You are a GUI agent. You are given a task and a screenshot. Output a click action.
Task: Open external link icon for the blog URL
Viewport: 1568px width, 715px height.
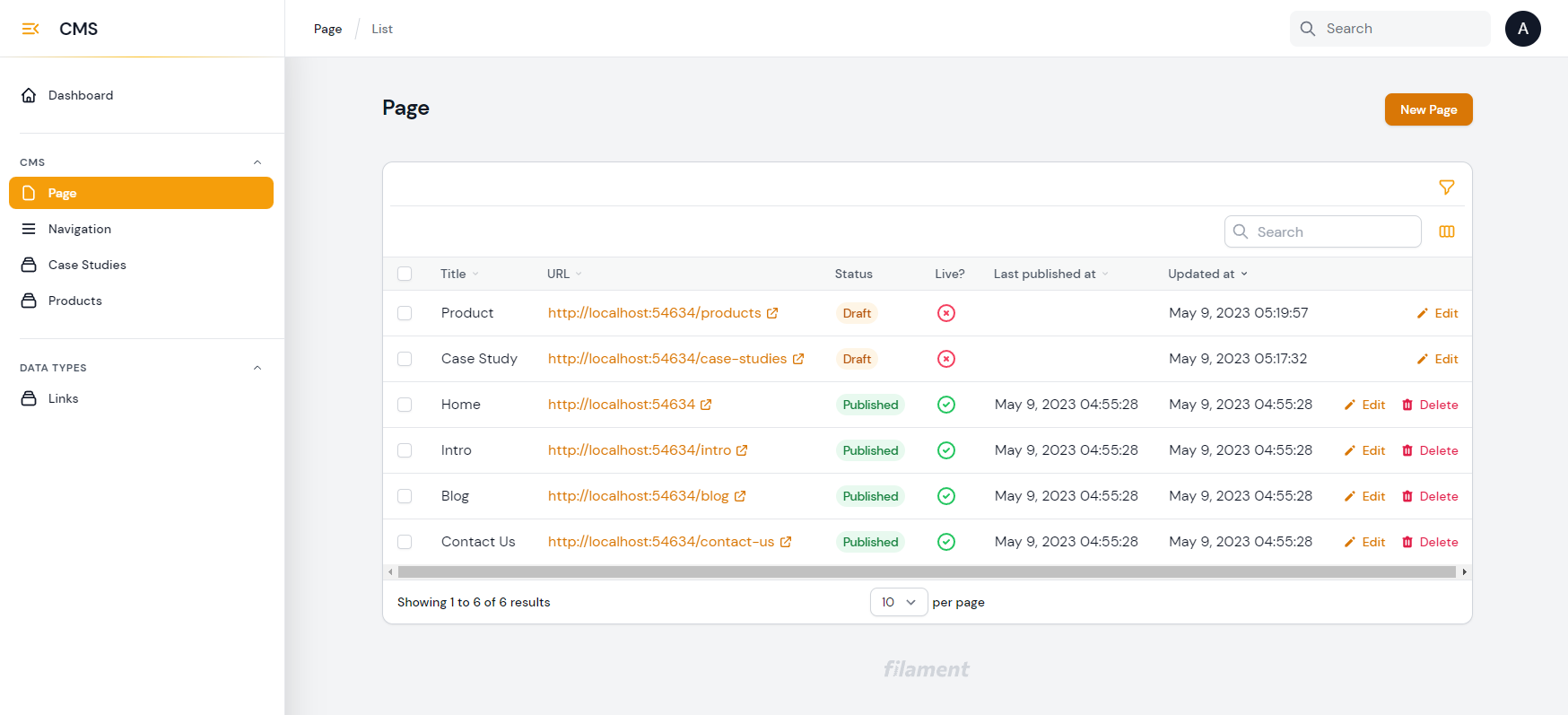click(x=740, y=496)
